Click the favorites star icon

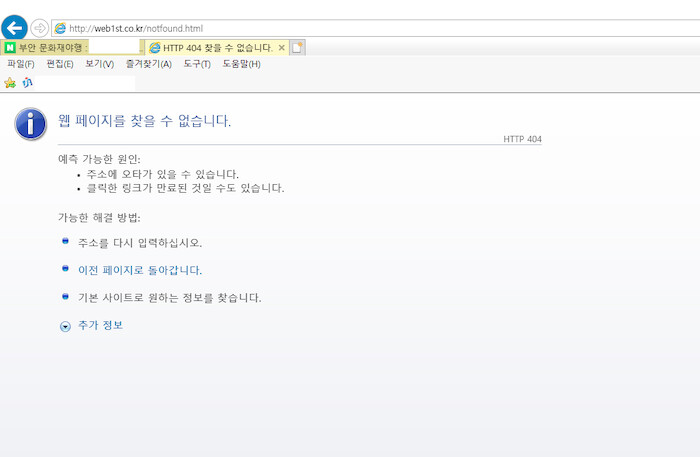coord(10,83)
